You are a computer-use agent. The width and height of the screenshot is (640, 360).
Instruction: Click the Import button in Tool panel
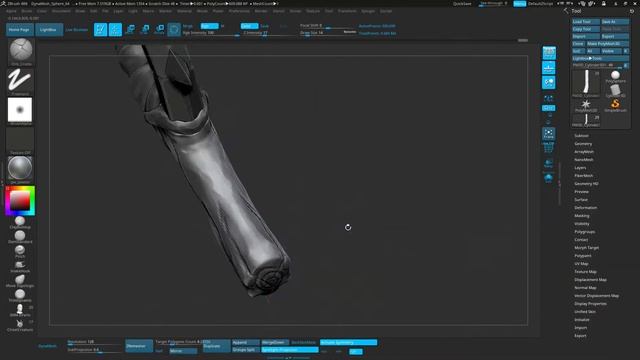coord(585,36)
